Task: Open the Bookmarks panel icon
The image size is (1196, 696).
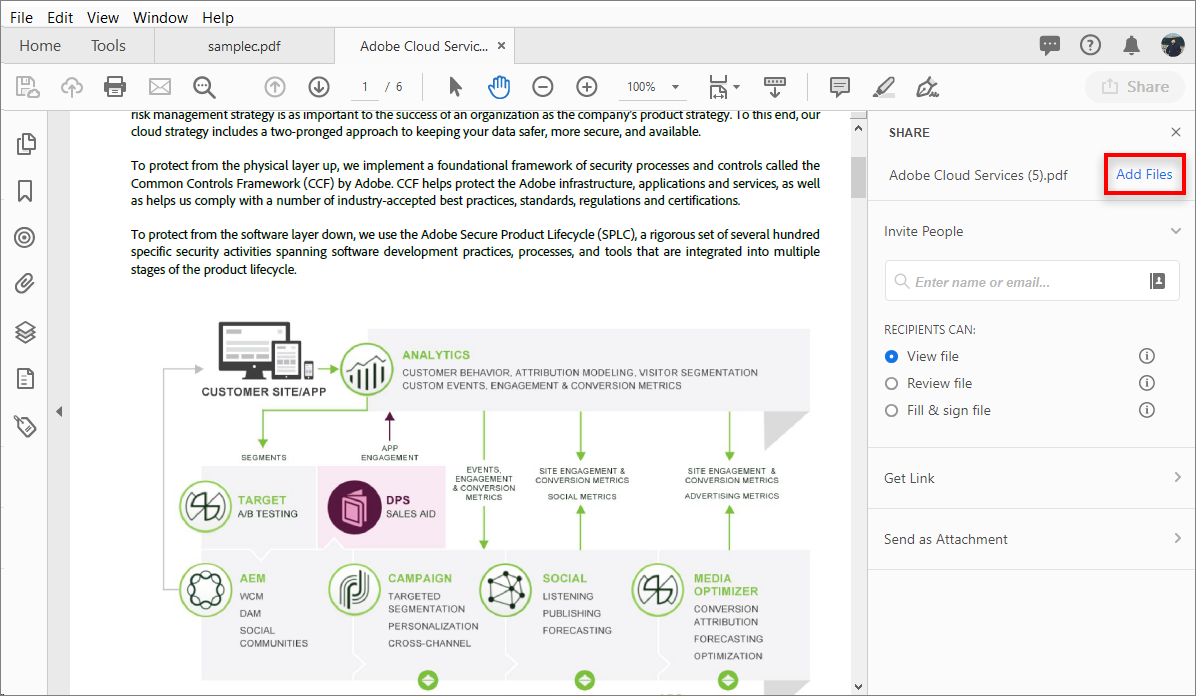Action: point(25,191)
